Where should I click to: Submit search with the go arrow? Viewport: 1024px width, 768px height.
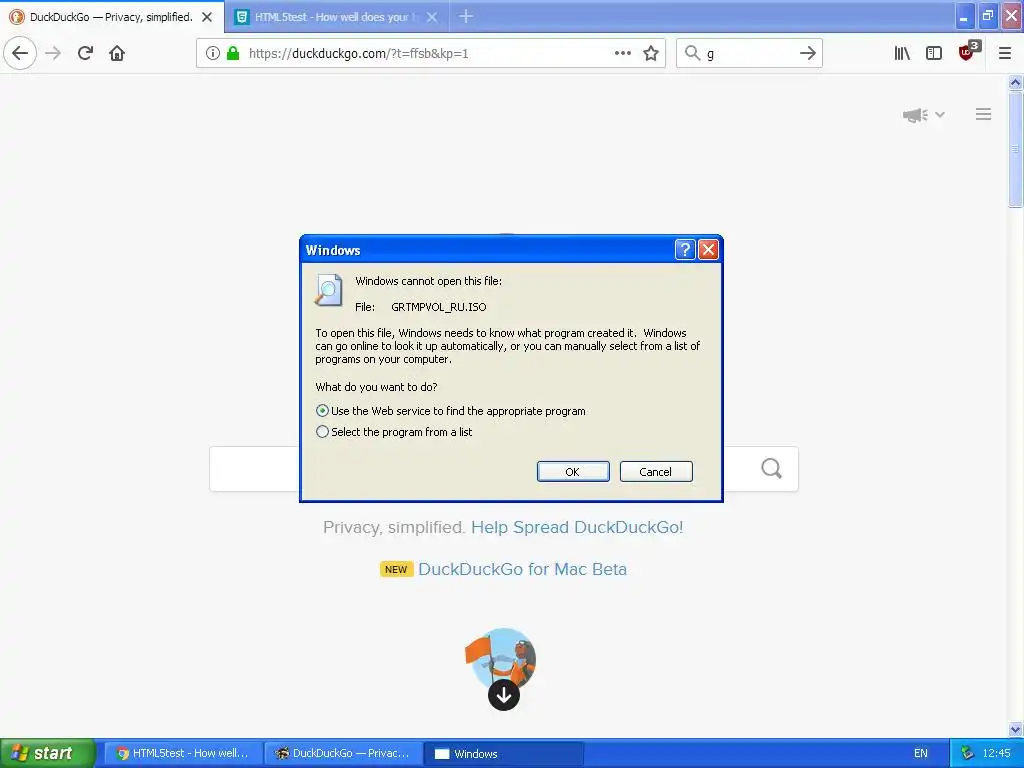coord(808,53)
